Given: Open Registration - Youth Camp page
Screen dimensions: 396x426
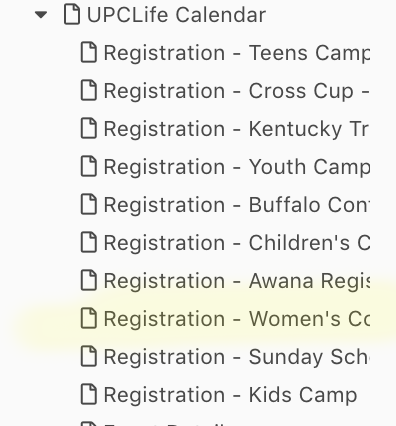Looking at the screenshot, I should (237, 167).
